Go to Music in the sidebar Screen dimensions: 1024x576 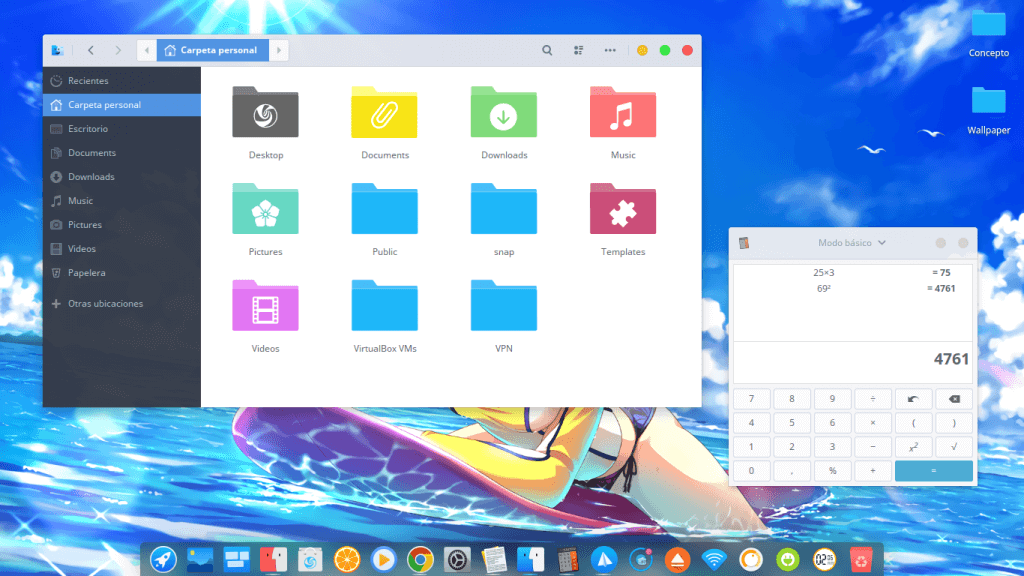click(121, 200)
